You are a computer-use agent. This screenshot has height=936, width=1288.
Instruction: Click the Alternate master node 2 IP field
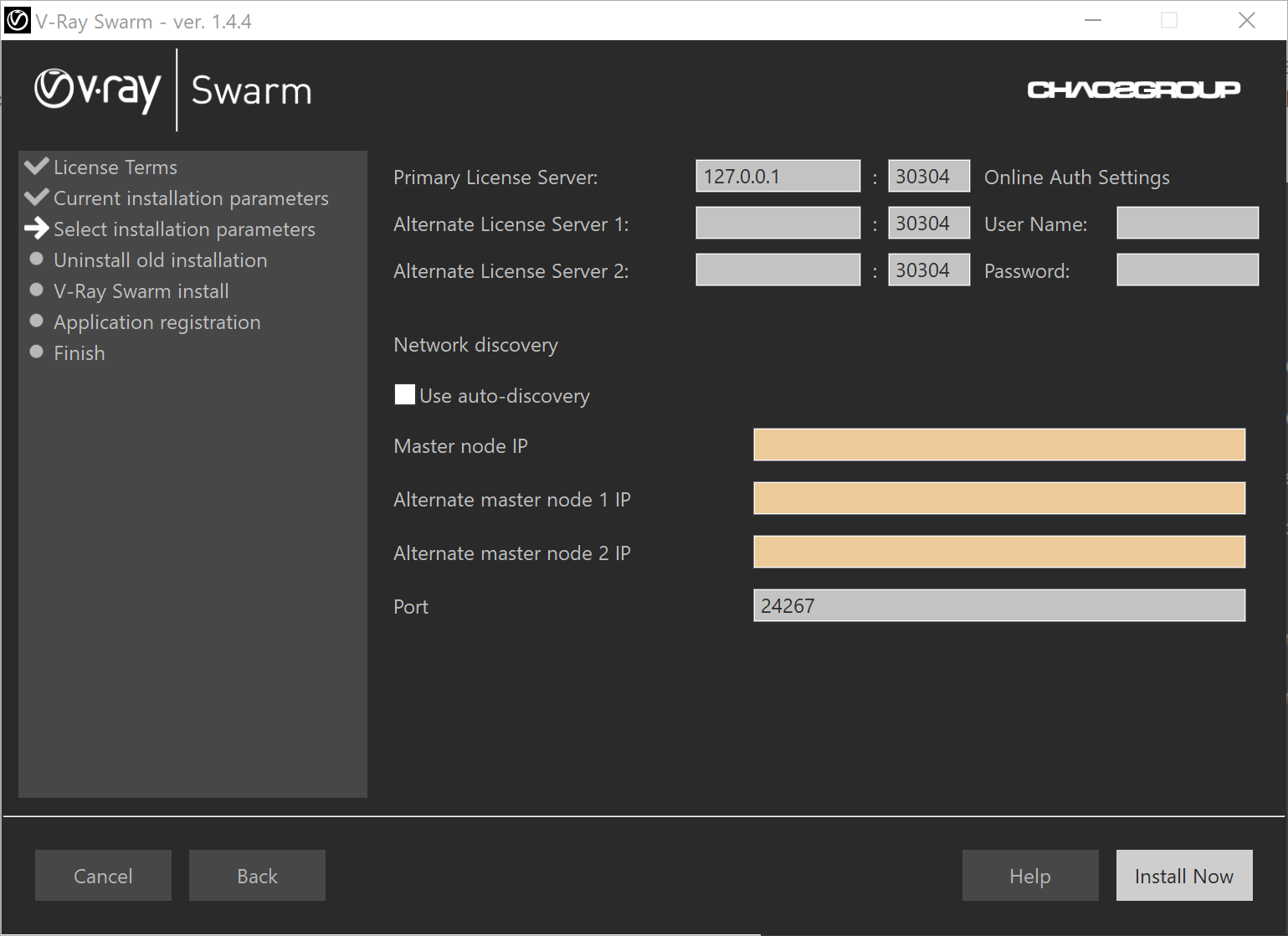(x=999, y=552)
